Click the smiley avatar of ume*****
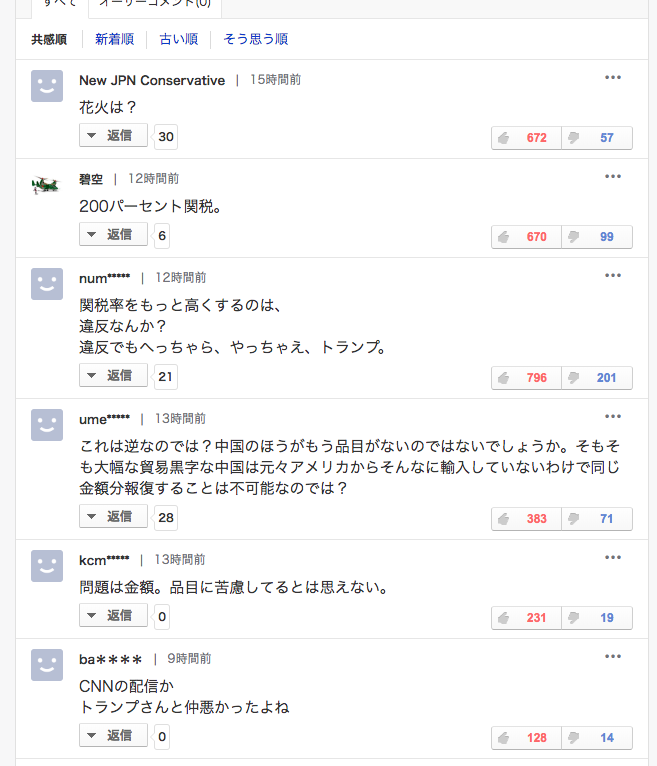This screenshot has width=657, height=766. click(x=46, y=425)
